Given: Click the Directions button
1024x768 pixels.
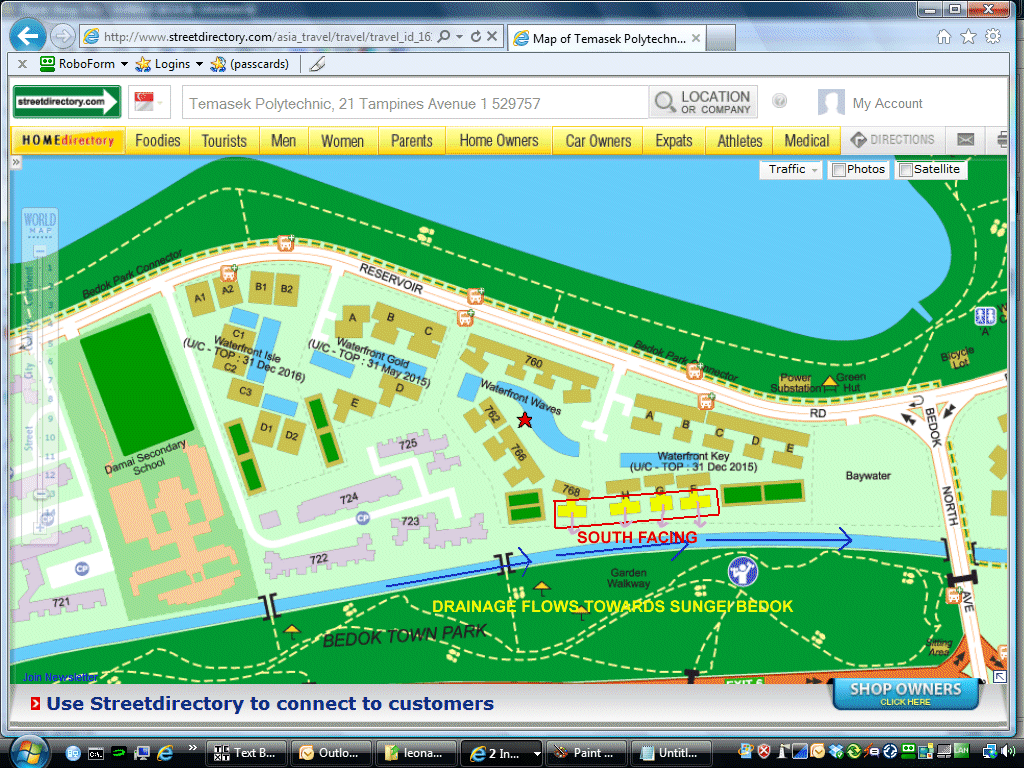Looking at the screenshot, I should point(892,140).
